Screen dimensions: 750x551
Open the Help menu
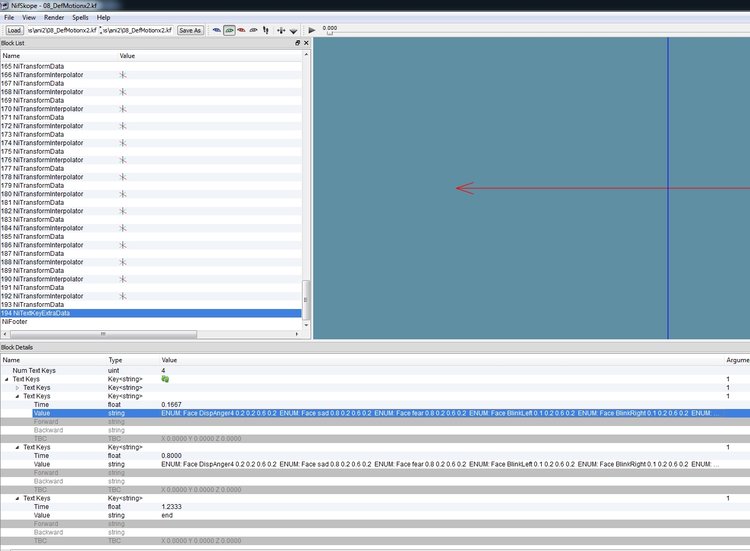[104, 18]
